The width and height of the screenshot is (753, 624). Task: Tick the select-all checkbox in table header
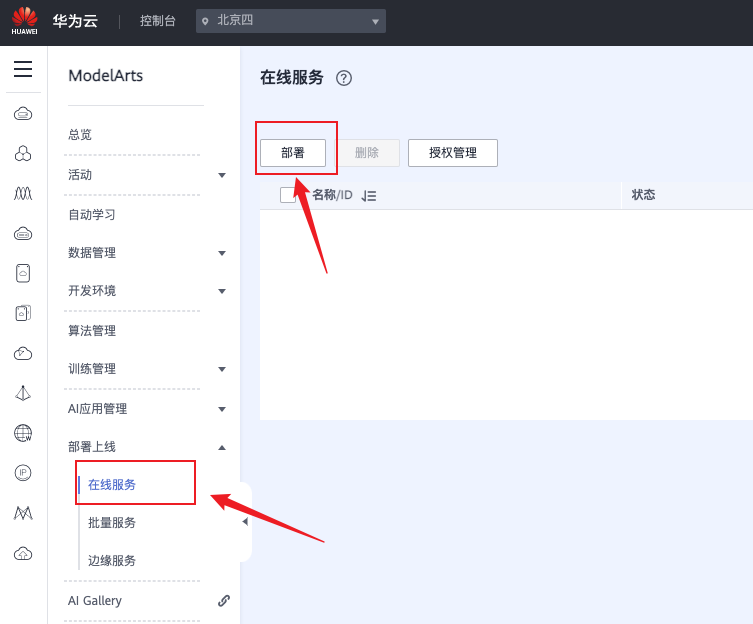[x=288, y=195]
